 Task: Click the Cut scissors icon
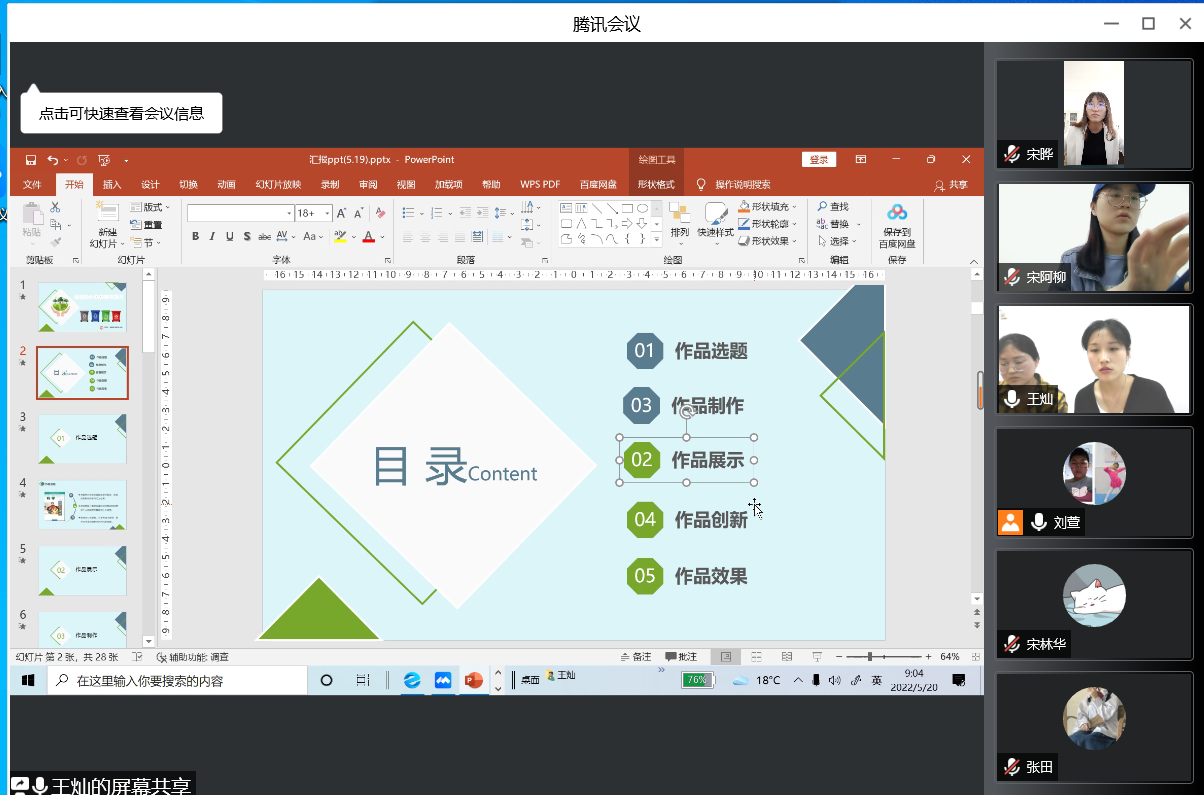click(x=56, y=207)
